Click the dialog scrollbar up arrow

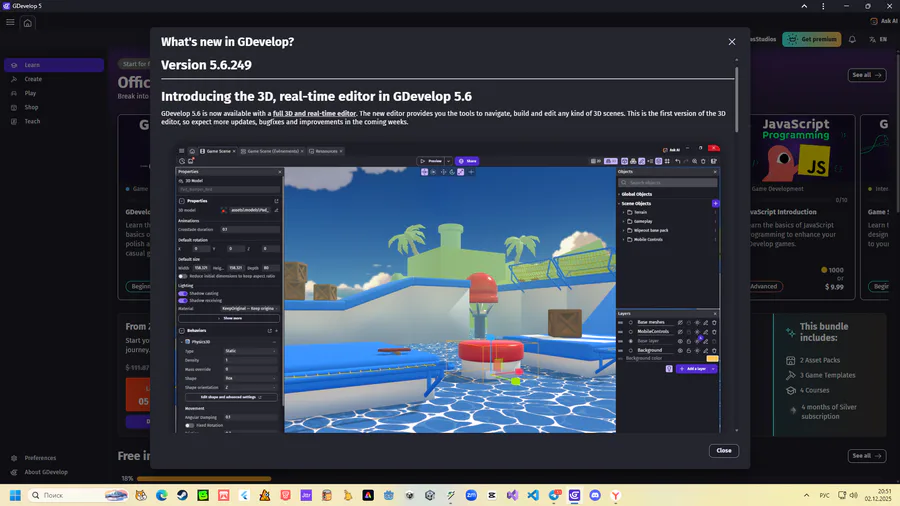pyautogui.click(x=736, y=60)
